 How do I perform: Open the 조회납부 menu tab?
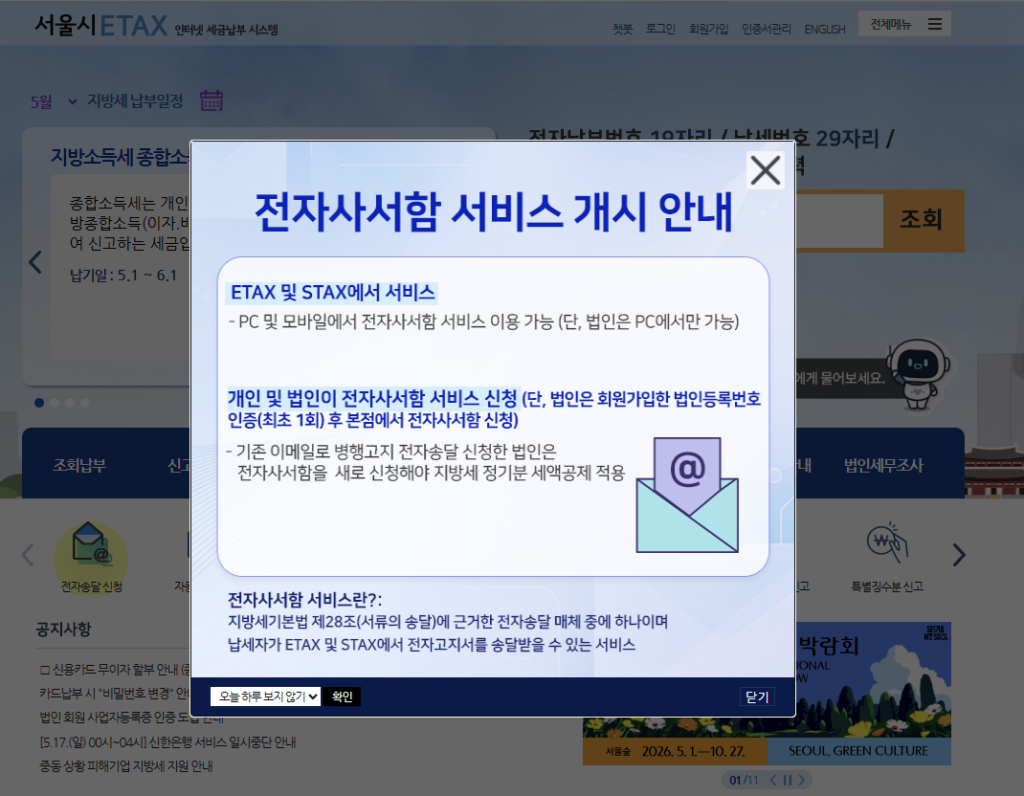pyautogui.click(x=80, y=465)
